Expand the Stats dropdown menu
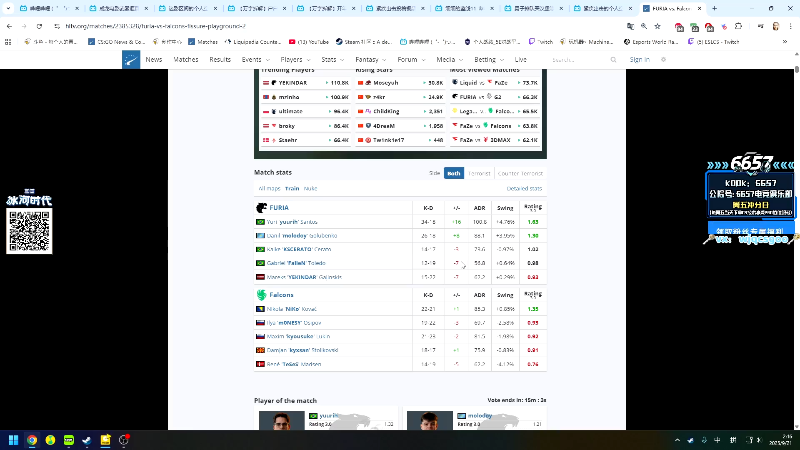800x450 pixels. click(x=333, y=60)
